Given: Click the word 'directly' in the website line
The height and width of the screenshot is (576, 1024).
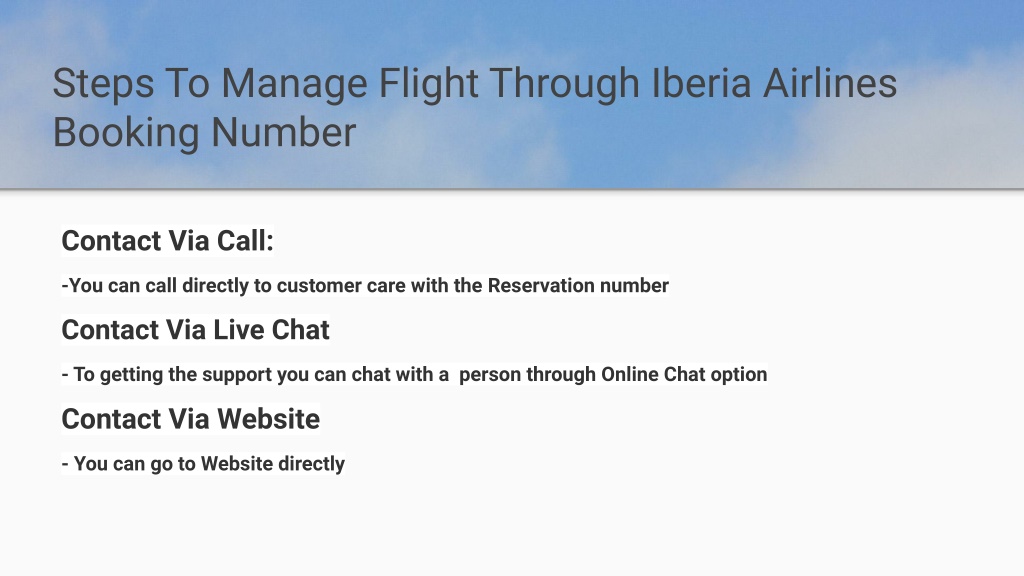Looking at the screenshot, I should 312,464.
